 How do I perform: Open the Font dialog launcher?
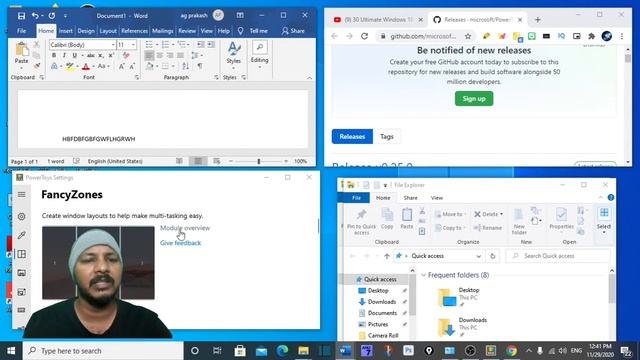(x=137, y=77)
